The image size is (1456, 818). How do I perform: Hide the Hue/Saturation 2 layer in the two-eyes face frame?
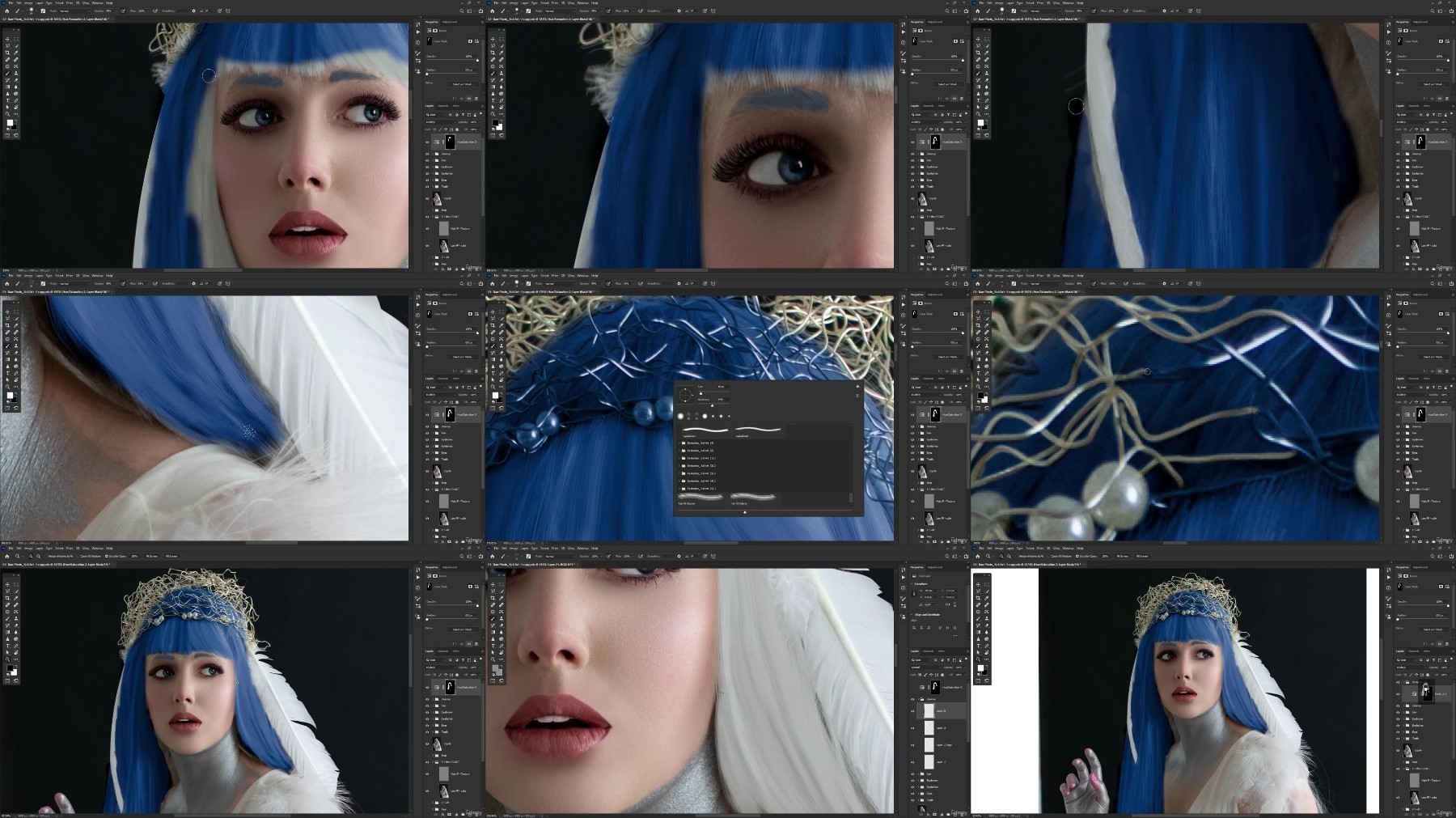[x=427, y=142]
